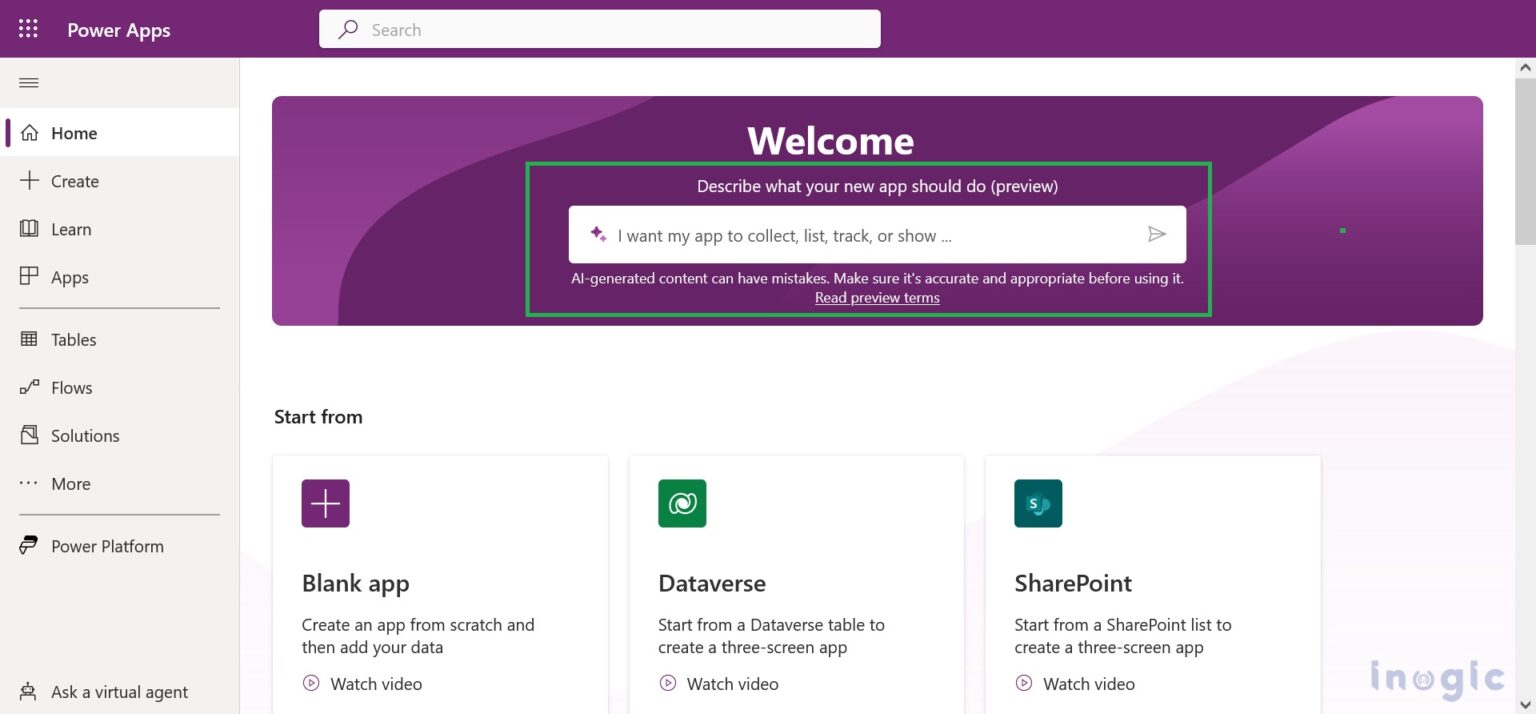Collapse the left navigation hamburger menu

coord(29,83)
